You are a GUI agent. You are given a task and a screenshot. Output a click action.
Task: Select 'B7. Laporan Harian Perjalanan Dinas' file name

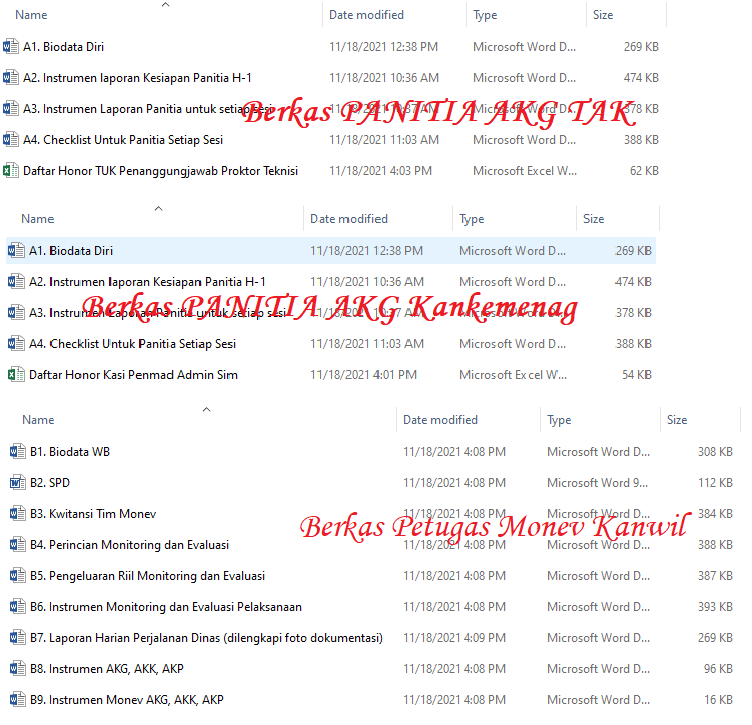(206, 638)
